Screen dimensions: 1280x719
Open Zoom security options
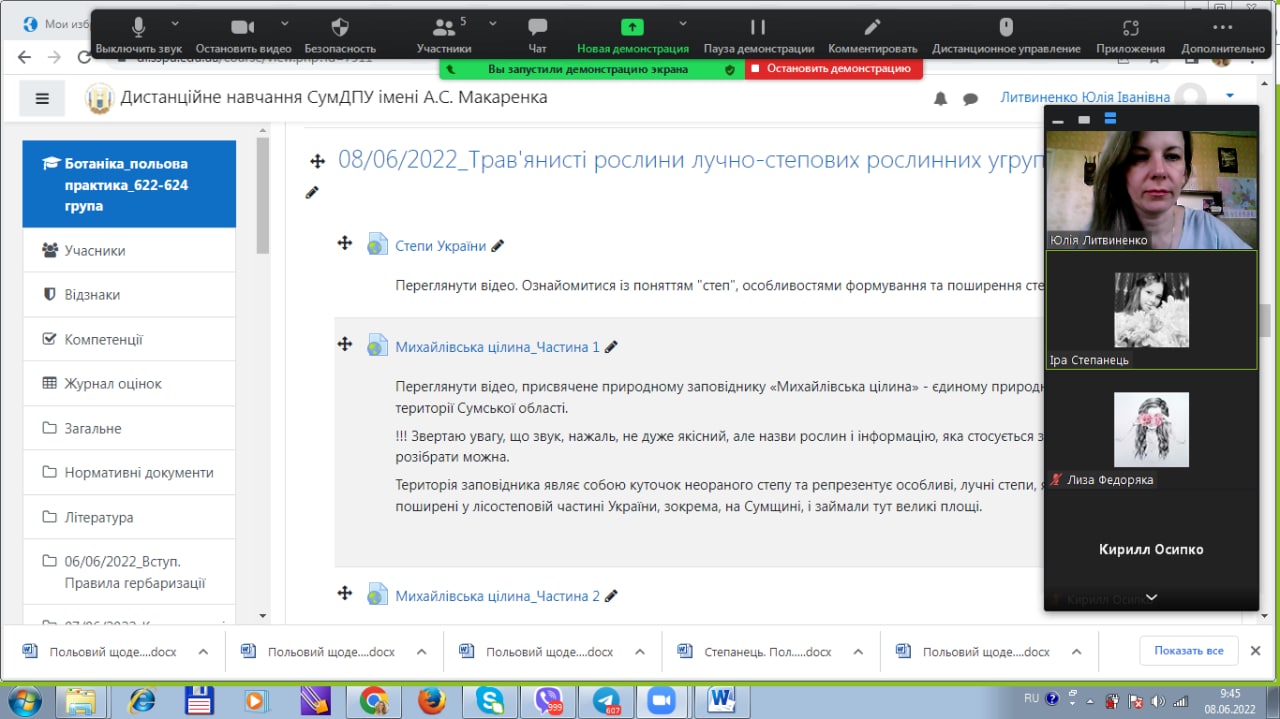tap(340, 34)
